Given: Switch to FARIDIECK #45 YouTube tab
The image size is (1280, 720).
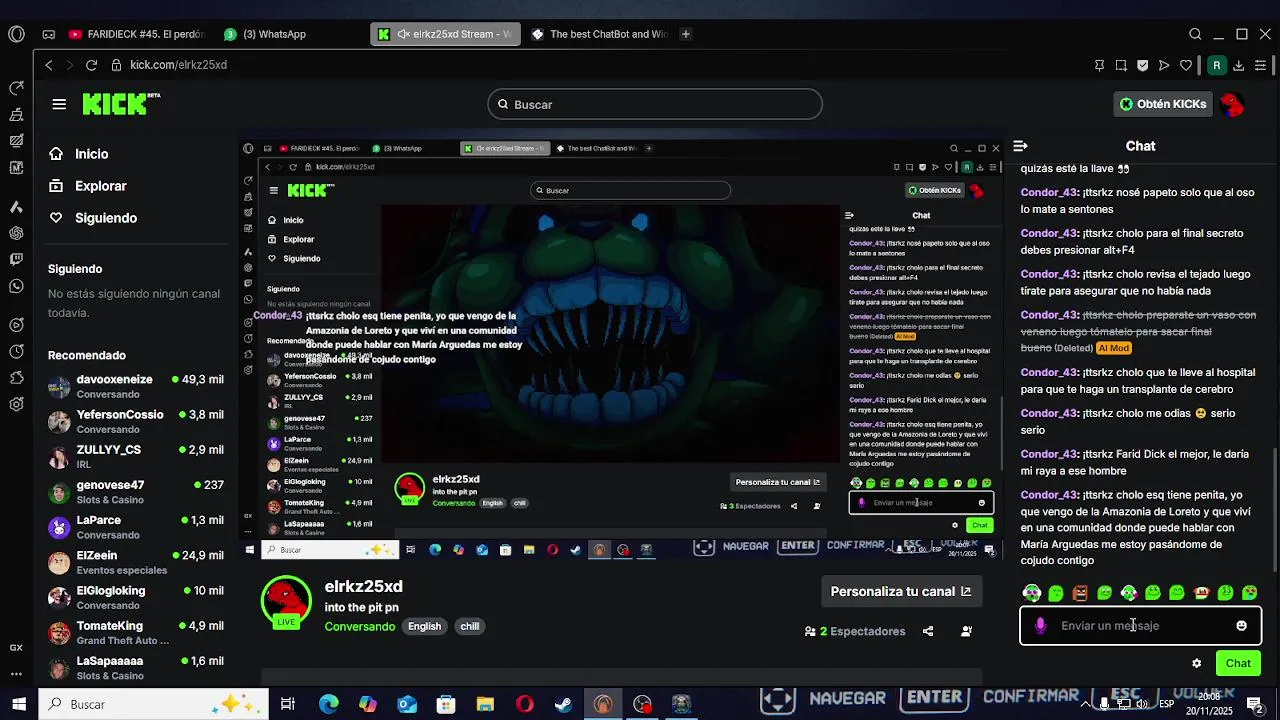Looking at the screenshot, I should (x=136, y=34).
